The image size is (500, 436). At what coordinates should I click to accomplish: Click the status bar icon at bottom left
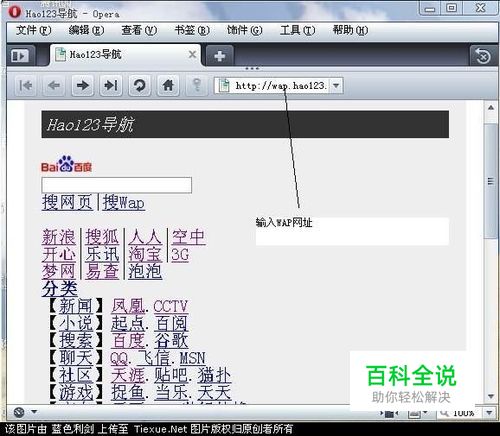click(x=19, y=412)
